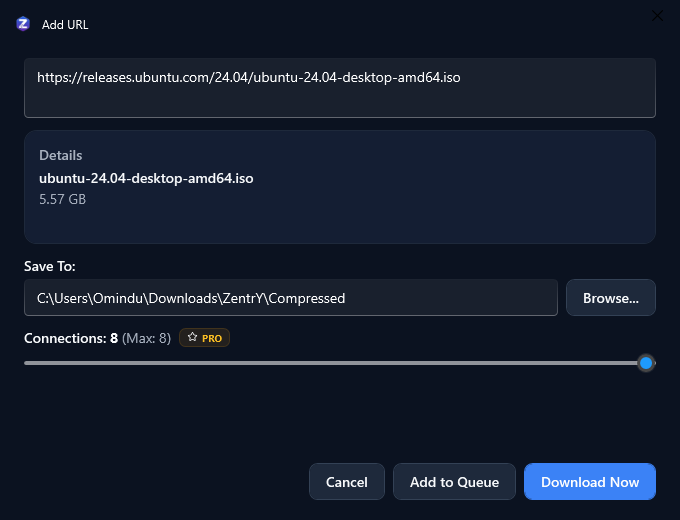Click the (Max: 8) text
The width and height of the screenshot is (680, 520).
(147, 338)
